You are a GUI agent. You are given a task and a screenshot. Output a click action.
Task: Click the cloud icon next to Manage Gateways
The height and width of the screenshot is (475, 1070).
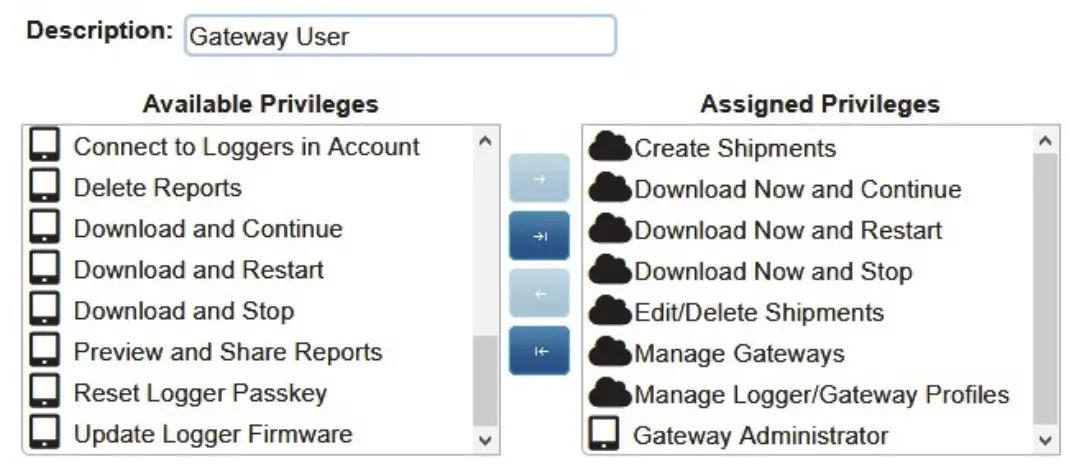pos(610,353)
